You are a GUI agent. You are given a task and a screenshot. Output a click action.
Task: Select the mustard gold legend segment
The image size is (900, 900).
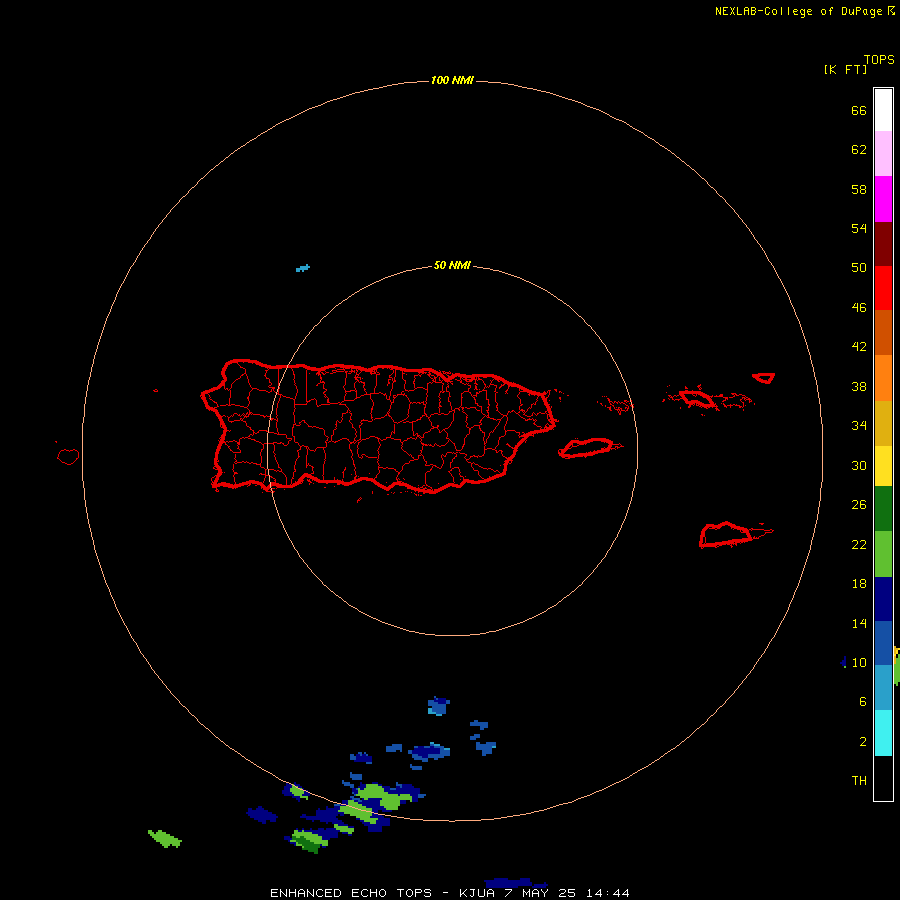pos(883,423)
